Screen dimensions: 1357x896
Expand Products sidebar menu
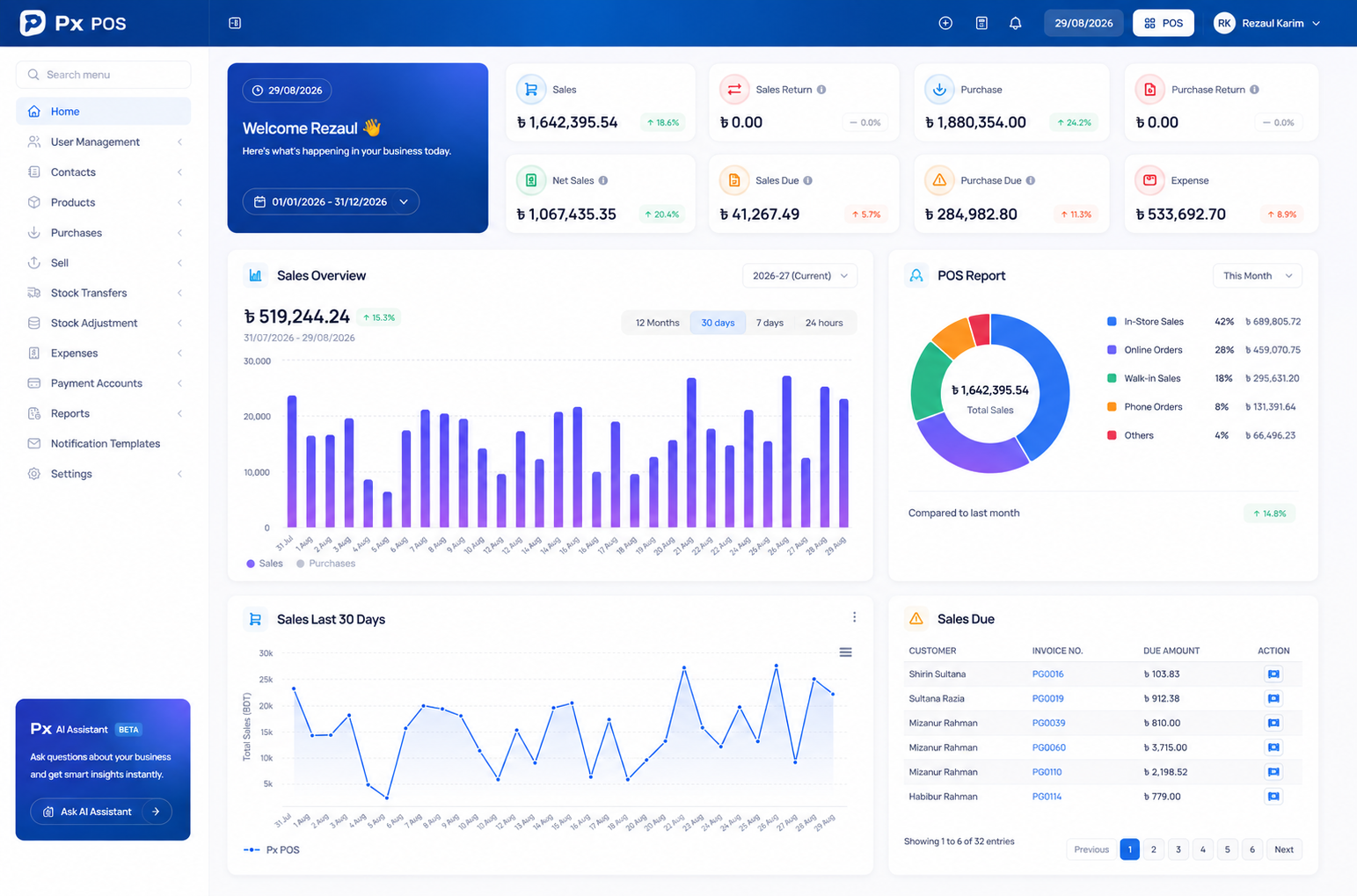[x=104, y=202]
